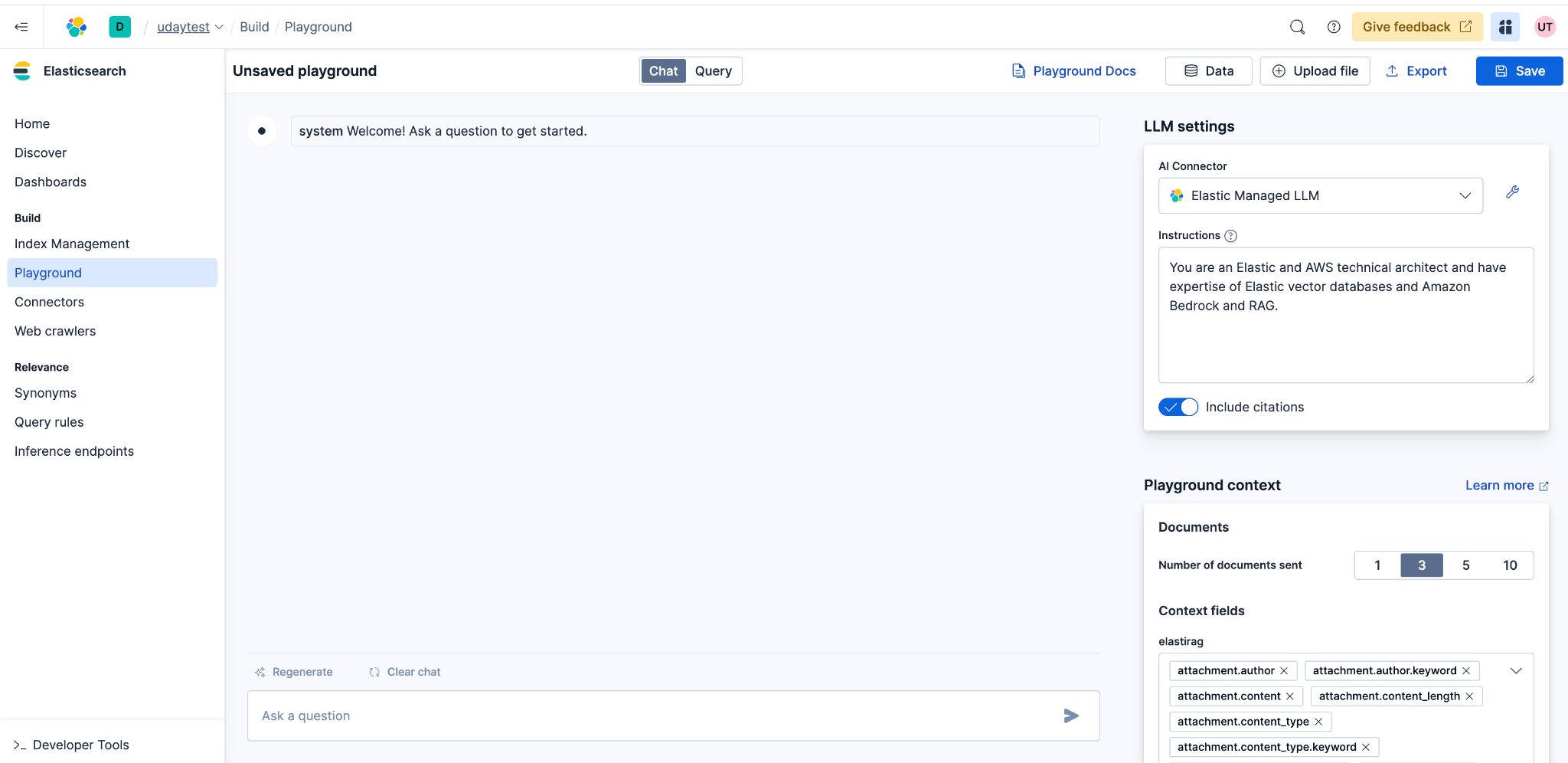Click the Elastic logo icon

[x=77, y=27]
